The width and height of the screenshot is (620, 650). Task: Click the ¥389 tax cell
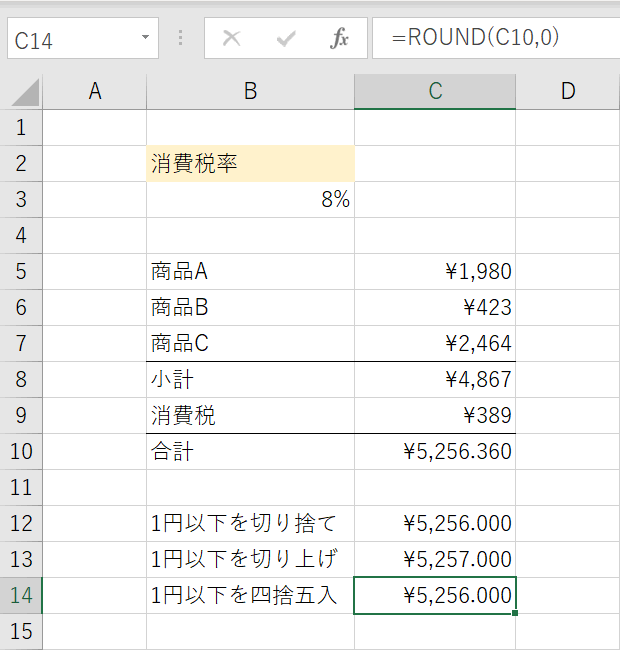435,416
